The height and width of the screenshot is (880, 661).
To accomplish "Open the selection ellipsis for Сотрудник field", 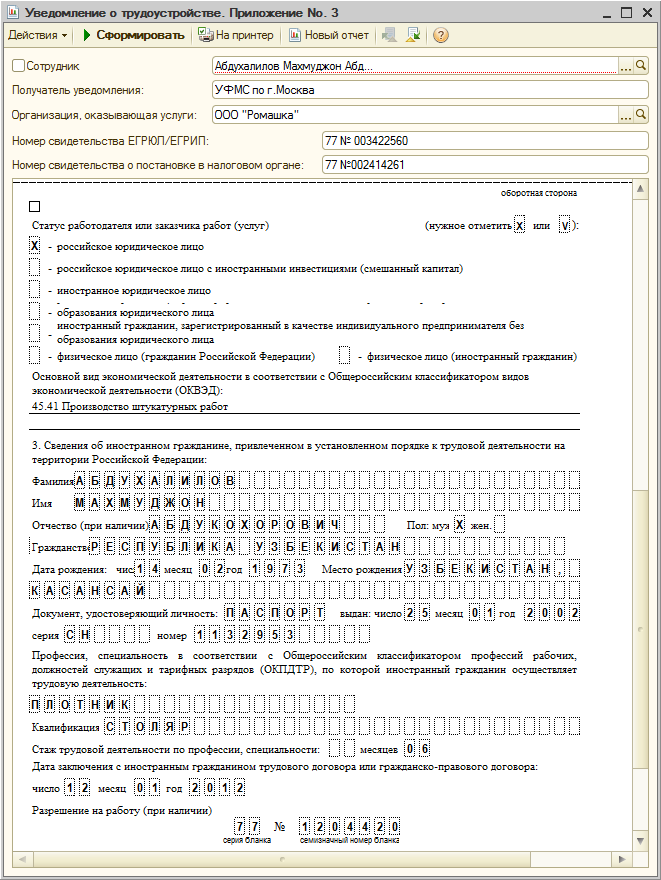I will tap(625, 66).
